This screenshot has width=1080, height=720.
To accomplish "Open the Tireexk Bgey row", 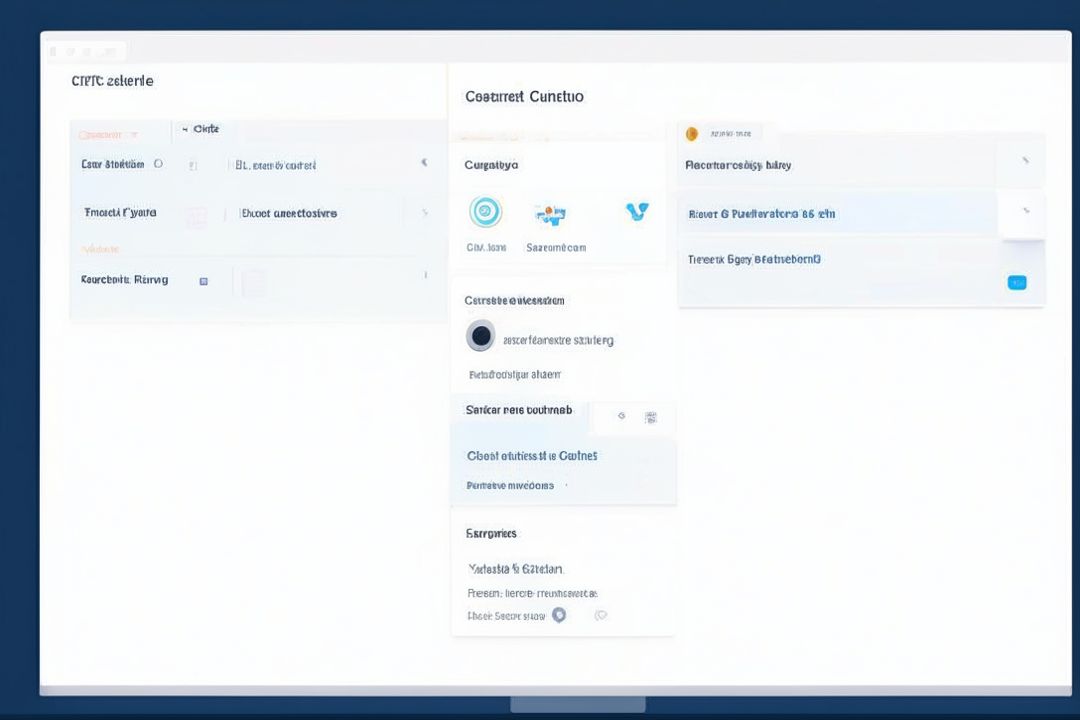I will [x=755, y=259].
